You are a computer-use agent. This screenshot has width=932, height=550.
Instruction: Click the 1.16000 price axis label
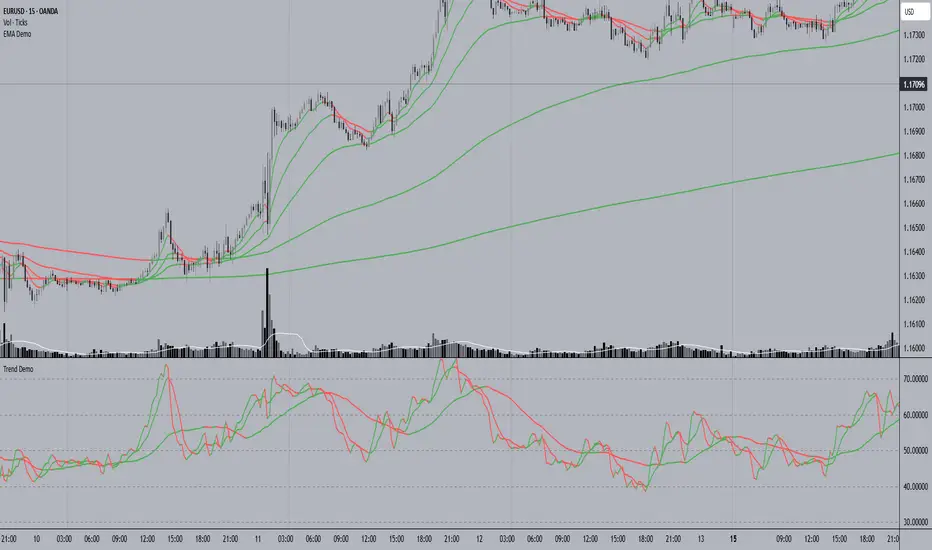coord(914,348)
